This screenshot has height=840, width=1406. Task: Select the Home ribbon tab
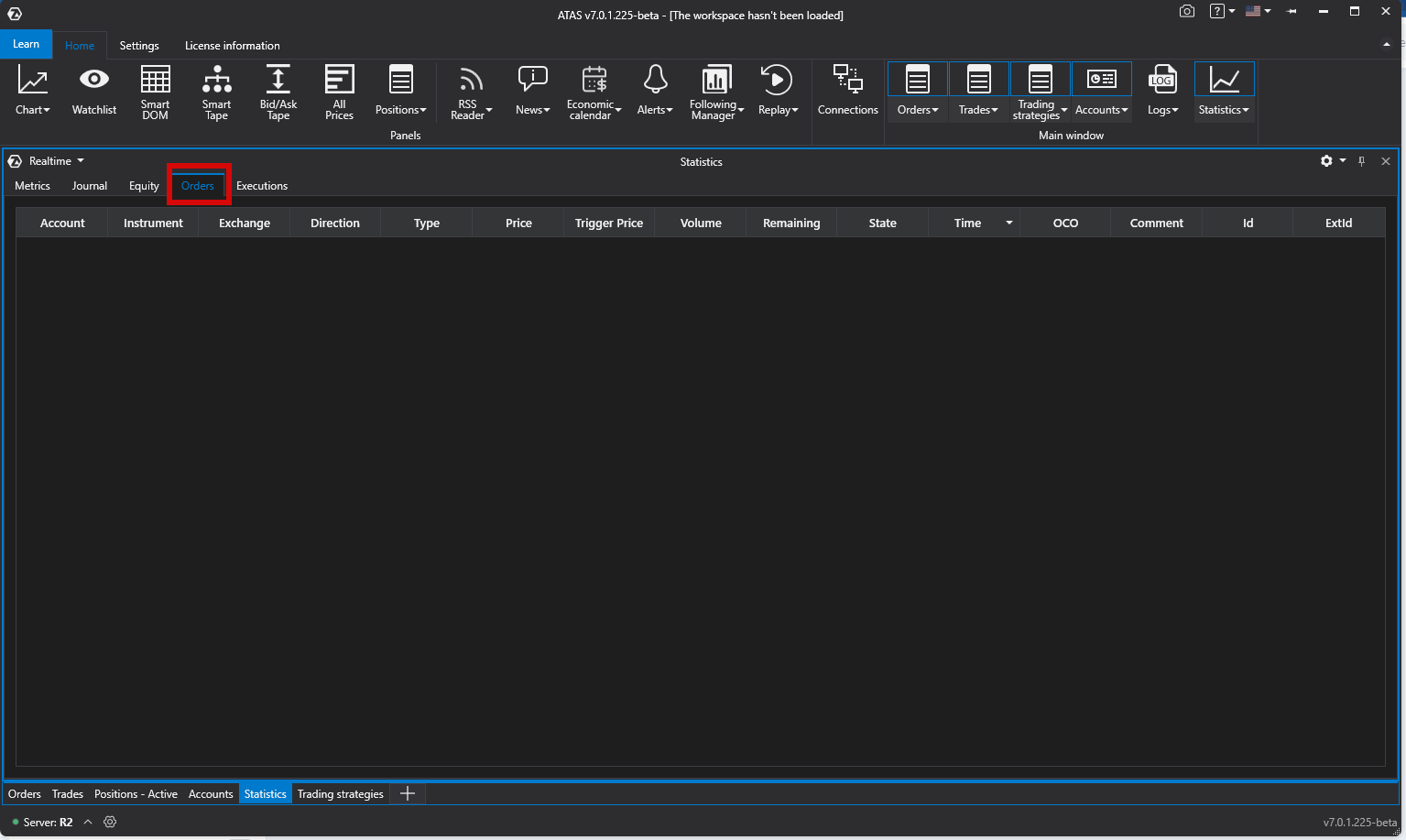pos(80,46)
